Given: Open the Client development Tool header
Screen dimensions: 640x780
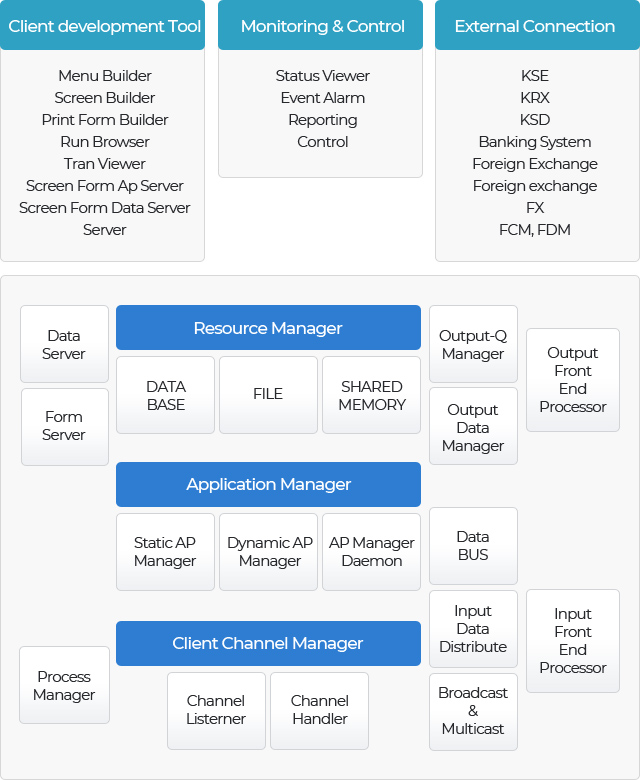Looking at the screenshot, I should click(102, 25).
